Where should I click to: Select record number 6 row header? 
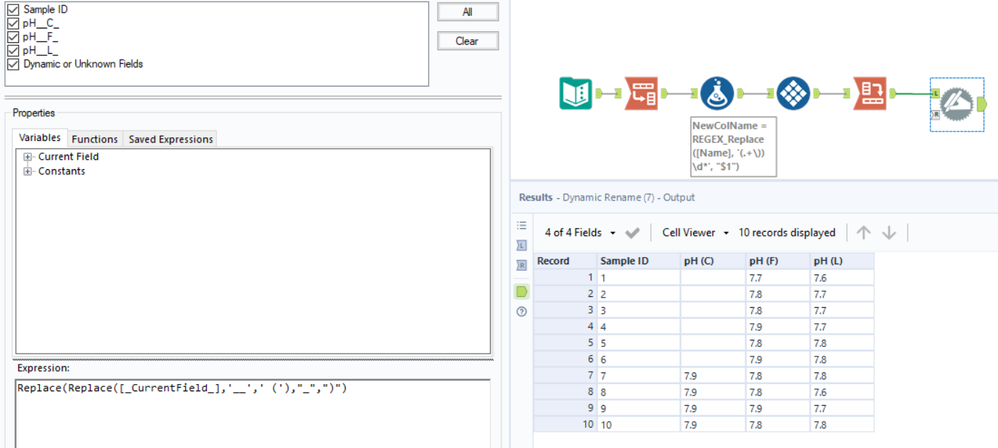click(565, 359)
